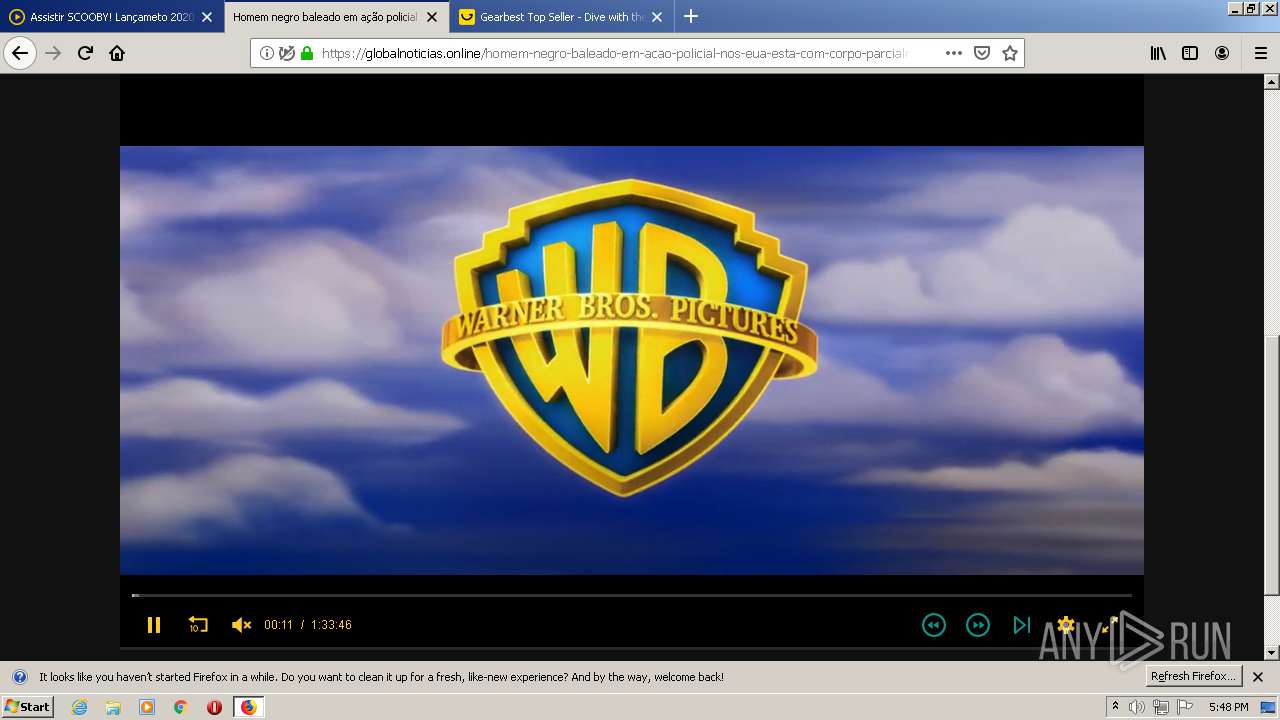1280x720 pixels.
Task: Click the tracking protection shield icon
Action: (287, 53)
